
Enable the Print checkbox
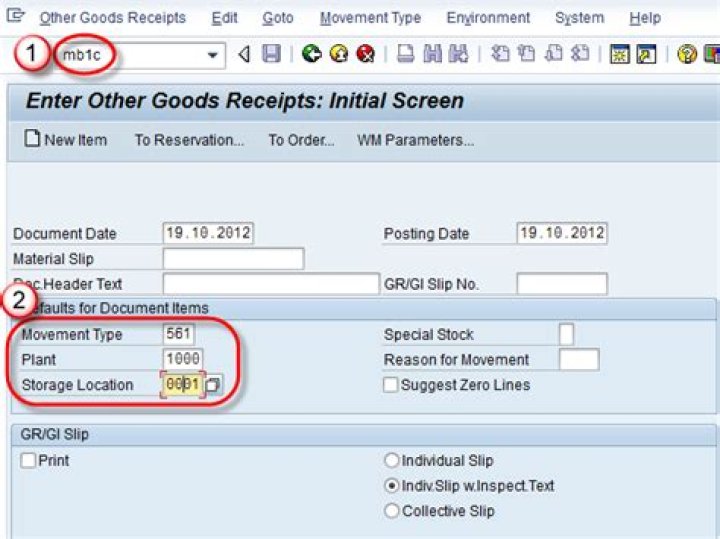[28, 461]
